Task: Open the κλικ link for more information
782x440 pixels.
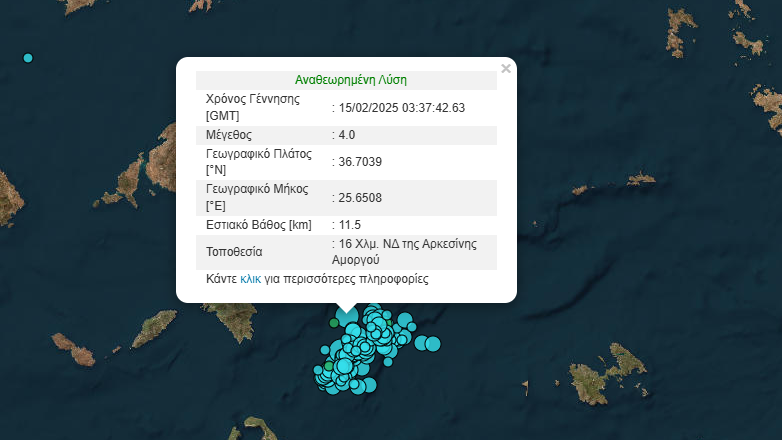Action: (251, 279)
